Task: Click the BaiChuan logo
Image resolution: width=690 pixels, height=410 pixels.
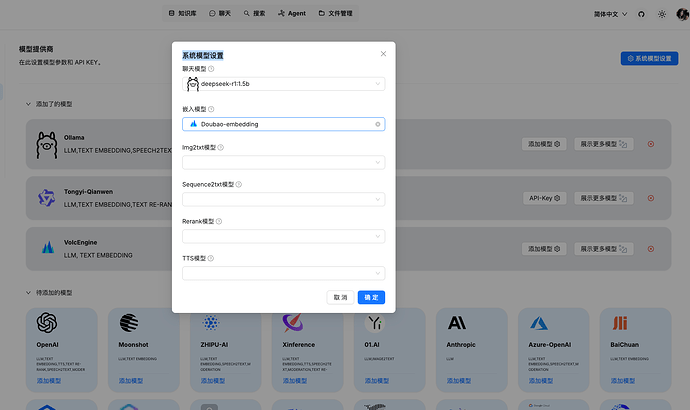Action: click(x=620, y=323)
